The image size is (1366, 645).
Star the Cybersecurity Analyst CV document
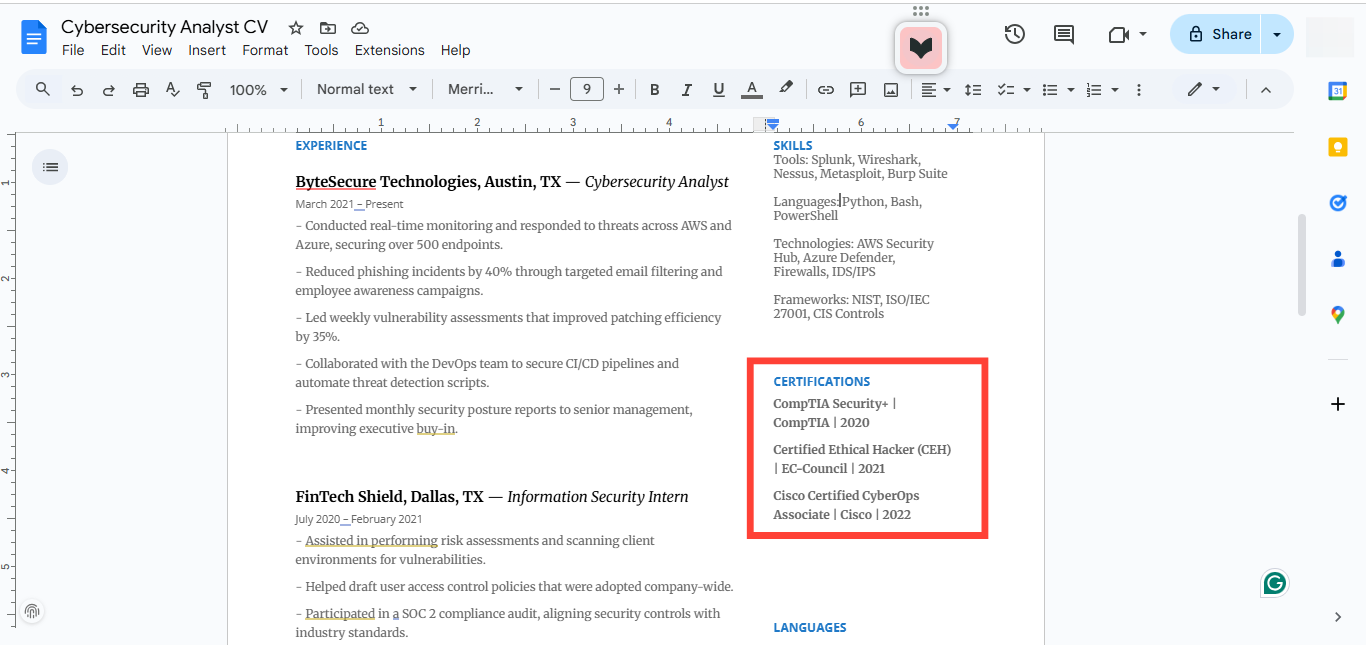296,28
